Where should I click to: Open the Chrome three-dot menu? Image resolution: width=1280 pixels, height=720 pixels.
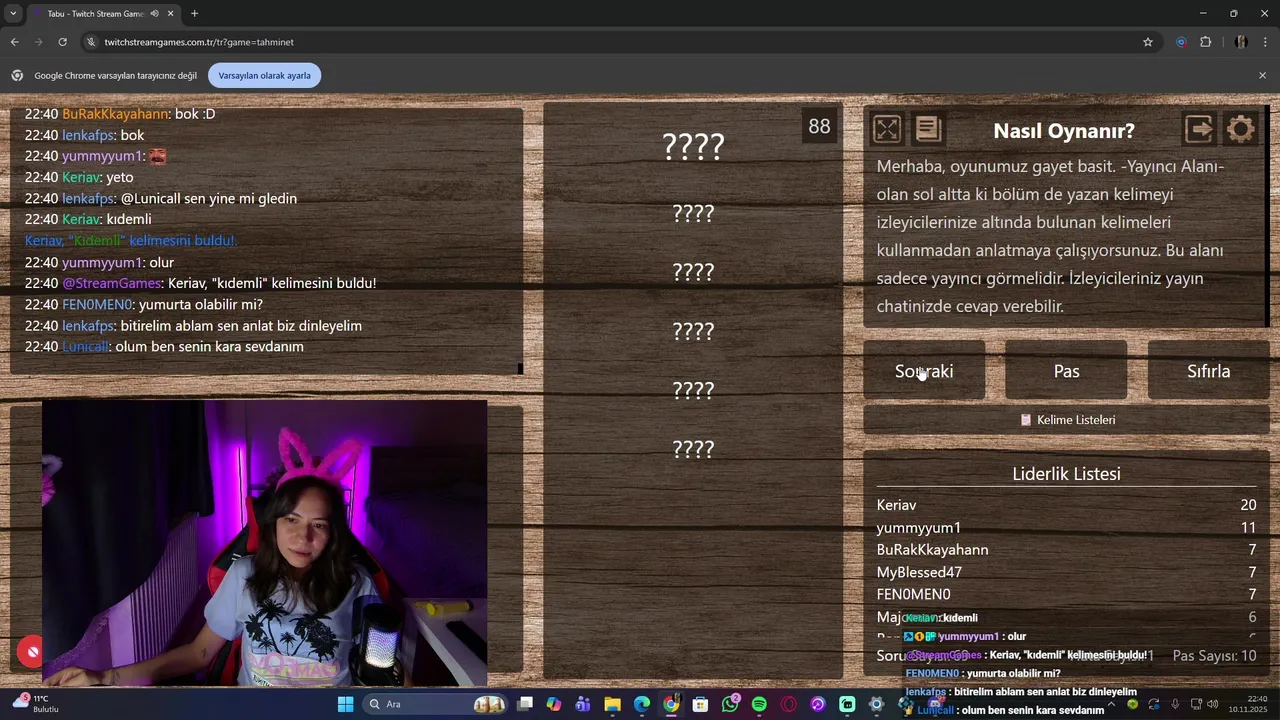pos(1265,42)
